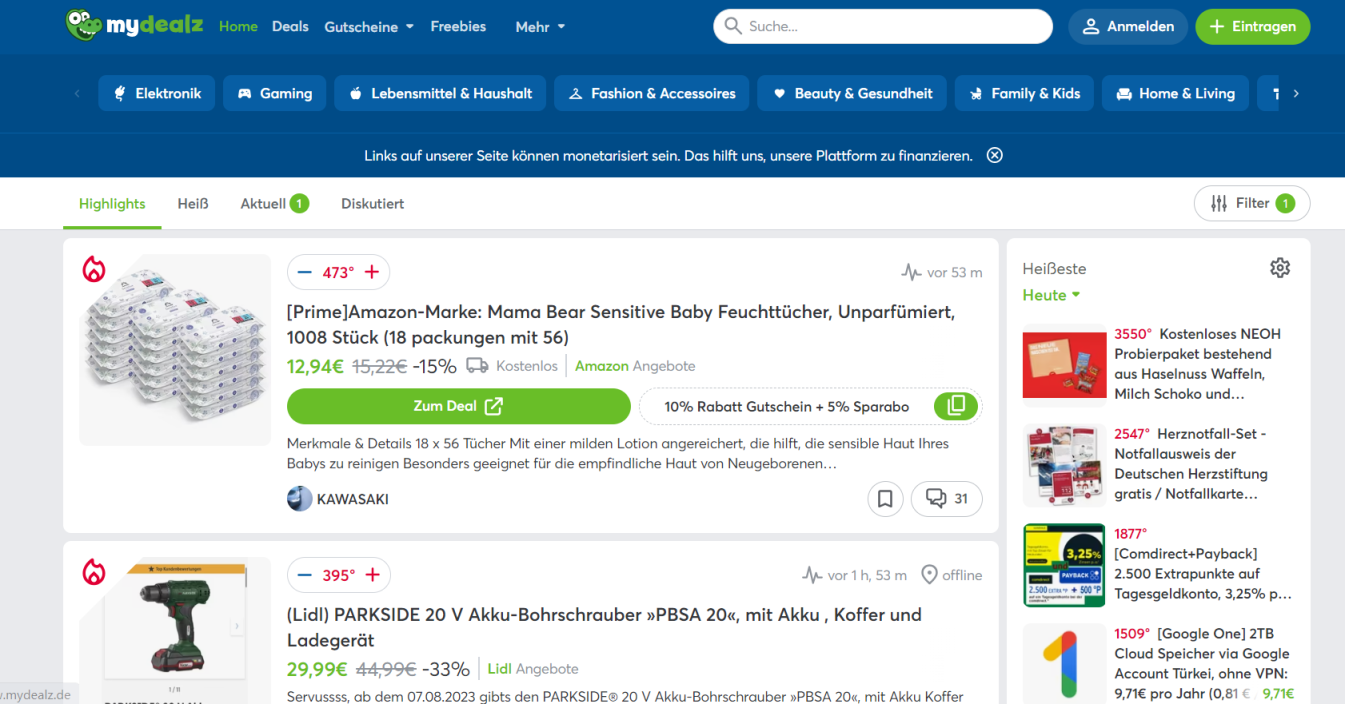Open the Filter options button
Viewport: 1345px width, 704px height.
(x=1251, y=203)
